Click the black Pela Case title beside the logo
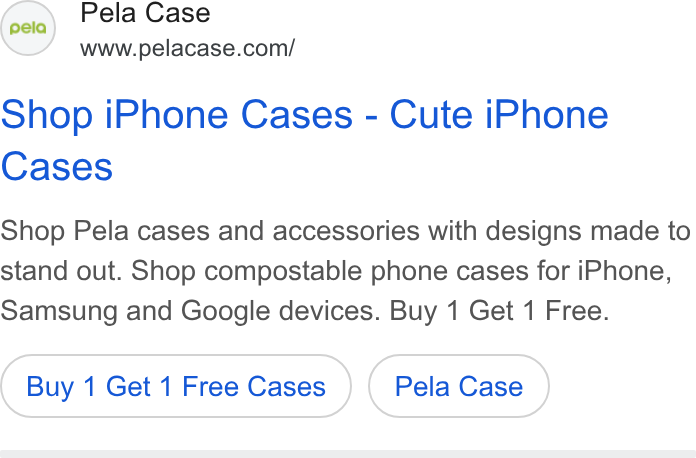 pyautogui.click(x=145, y=13)
